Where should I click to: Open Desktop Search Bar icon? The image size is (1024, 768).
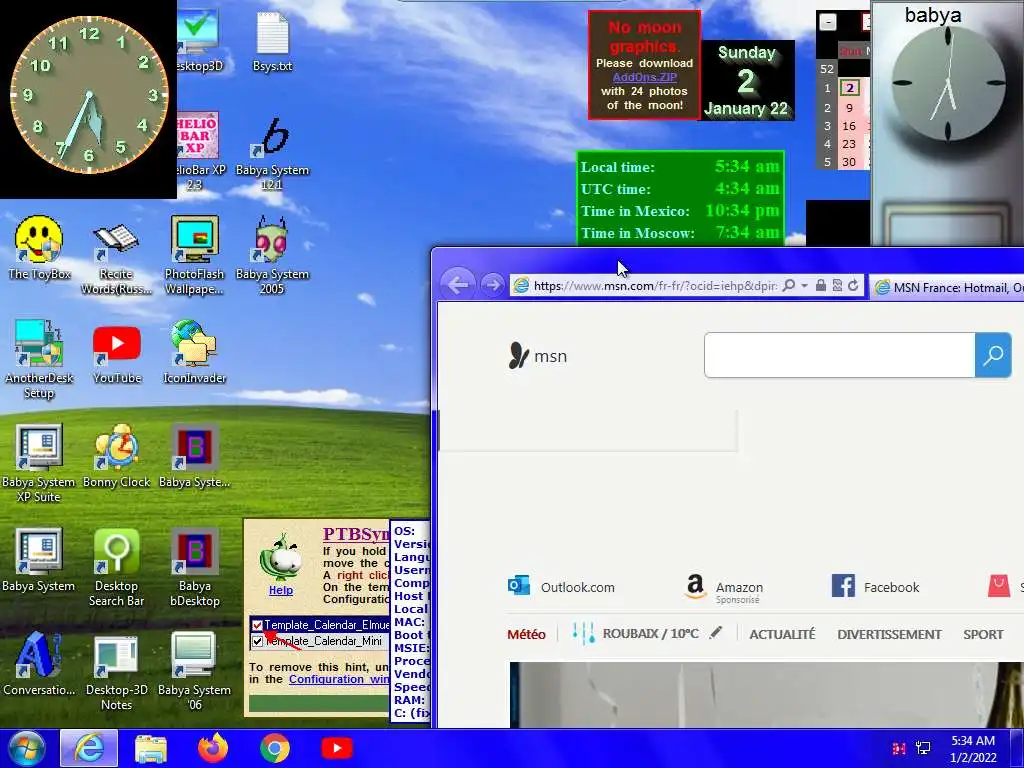point(116,567)
